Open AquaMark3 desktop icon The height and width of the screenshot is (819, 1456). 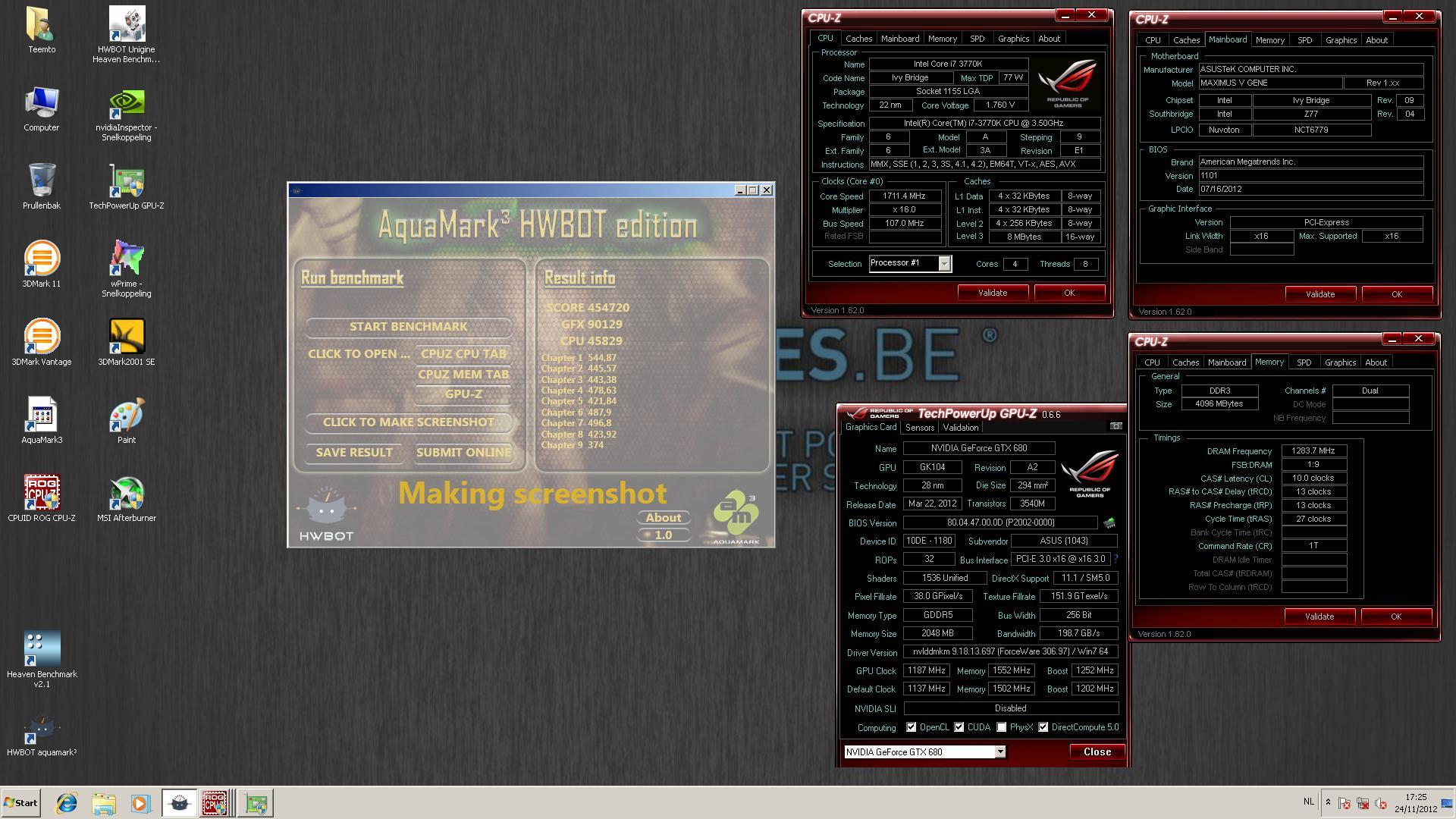pyautogui.click(x=41, y=421)
